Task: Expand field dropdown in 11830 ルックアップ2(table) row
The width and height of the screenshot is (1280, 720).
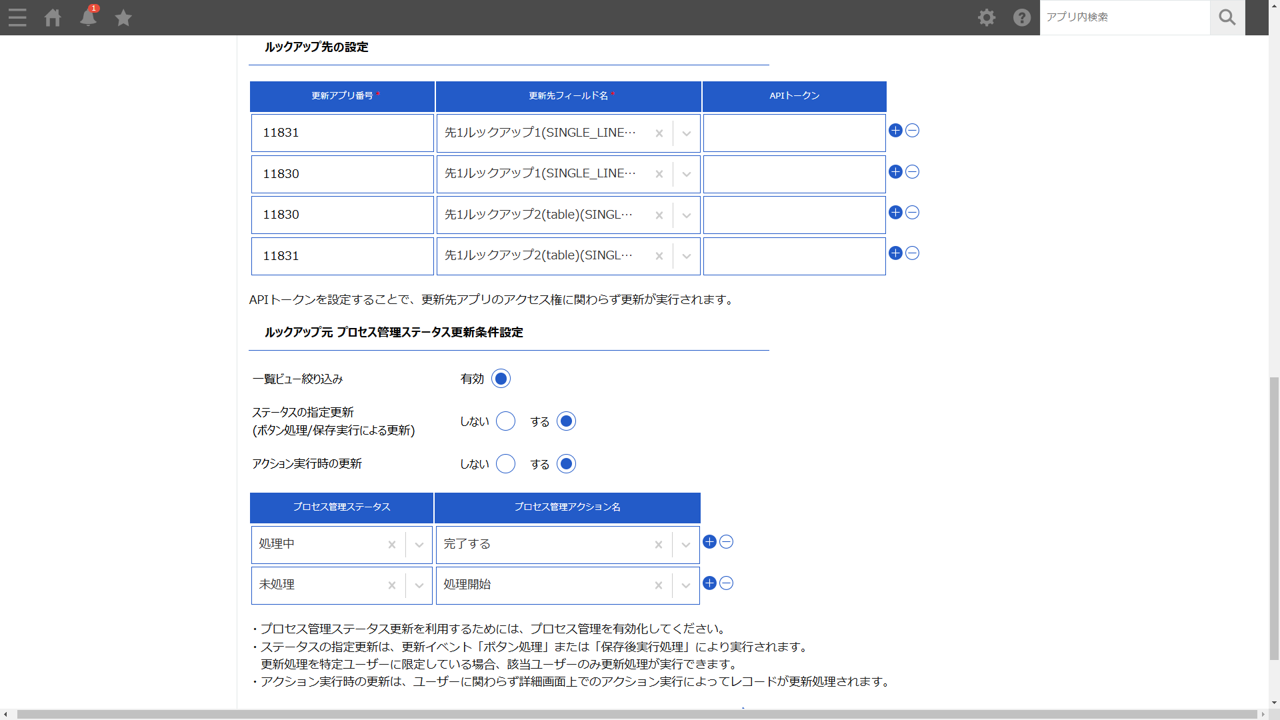Action: 686,215
